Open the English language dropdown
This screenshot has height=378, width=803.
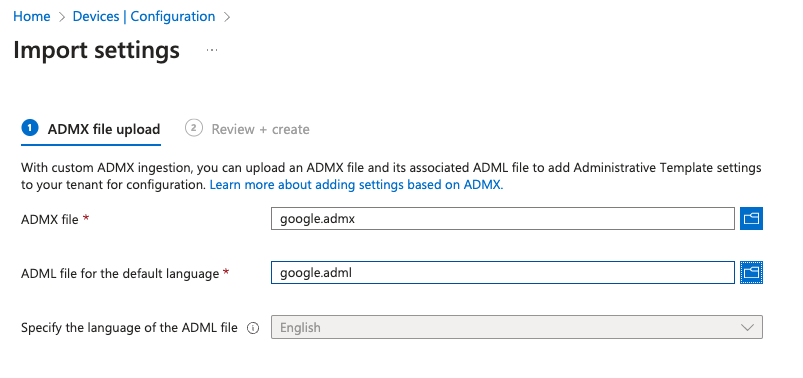pos(517,327)
